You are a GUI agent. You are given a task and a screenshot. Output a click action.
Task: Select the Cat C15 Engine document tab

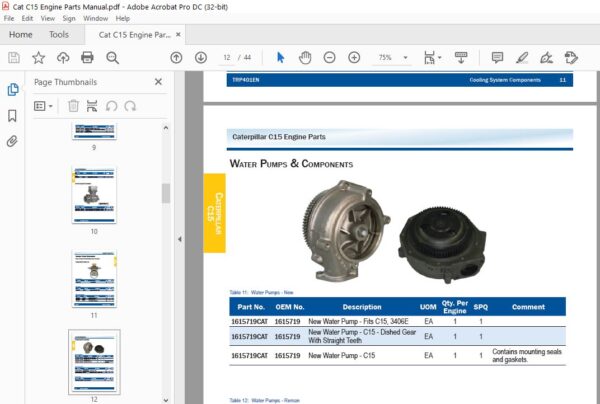tap(134, 35)
